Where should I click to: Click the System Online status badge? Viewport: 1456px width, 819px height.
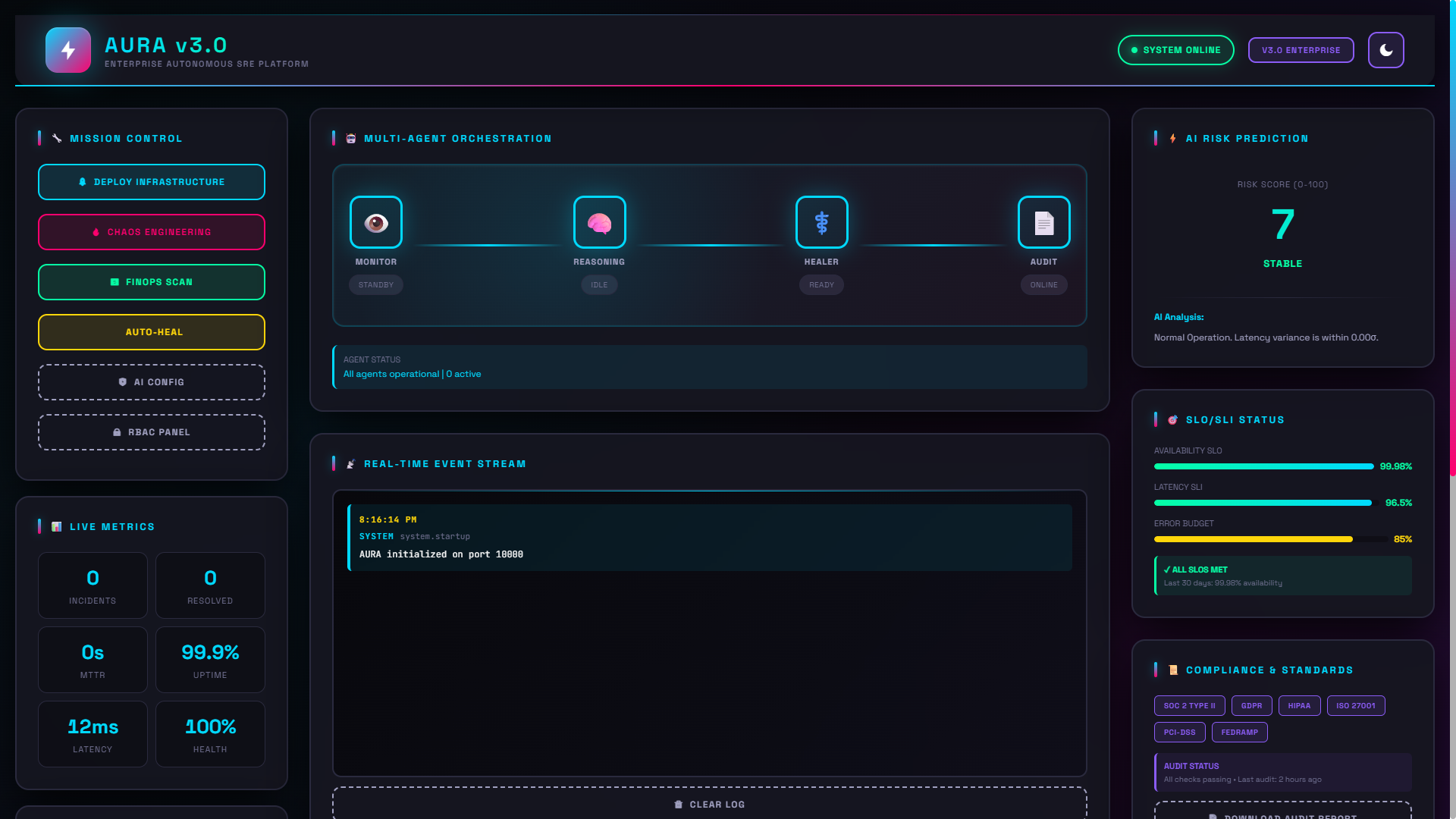pyautogui.click(x=1175, y=50)
